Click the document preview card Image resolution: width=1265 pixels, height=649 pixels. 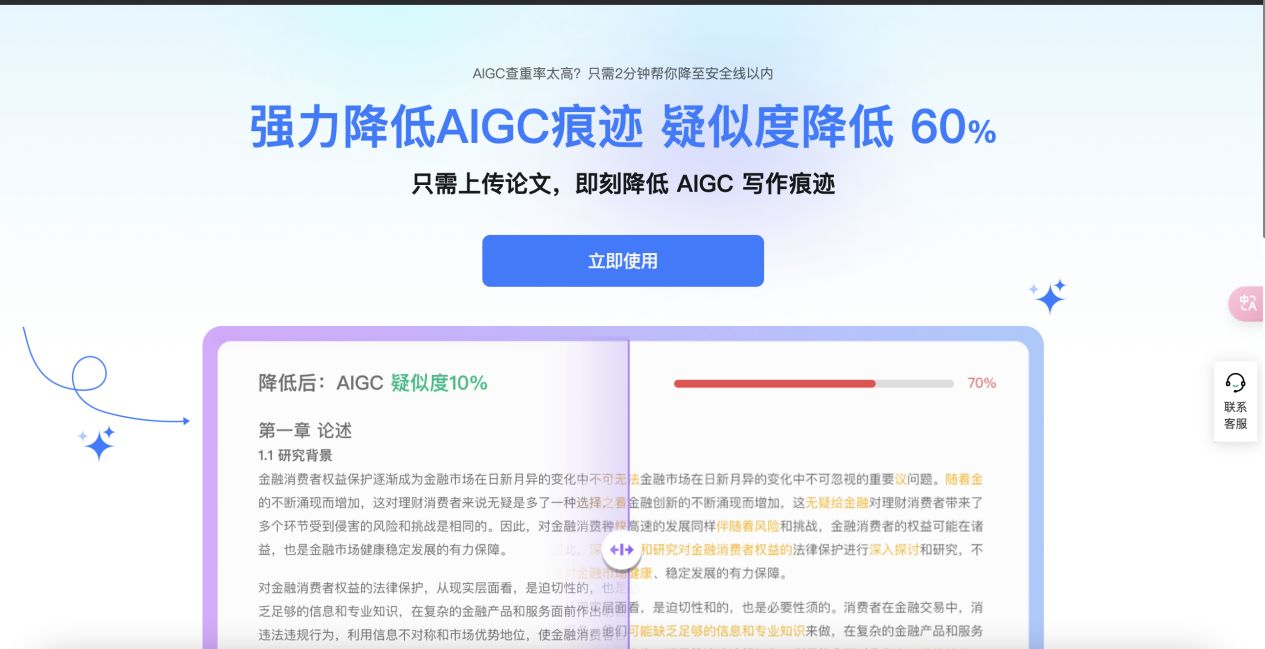pos(620,490)
